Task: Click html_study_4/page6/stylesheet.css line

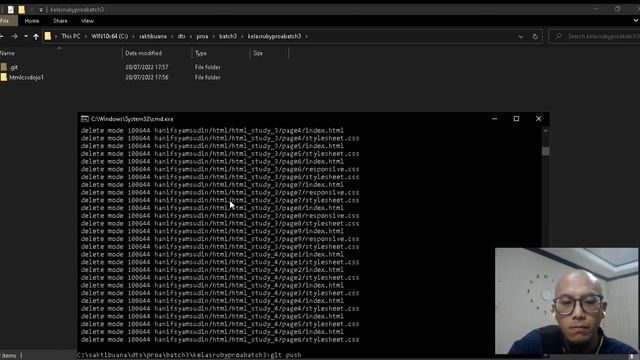Action: (x=220, y=340)
